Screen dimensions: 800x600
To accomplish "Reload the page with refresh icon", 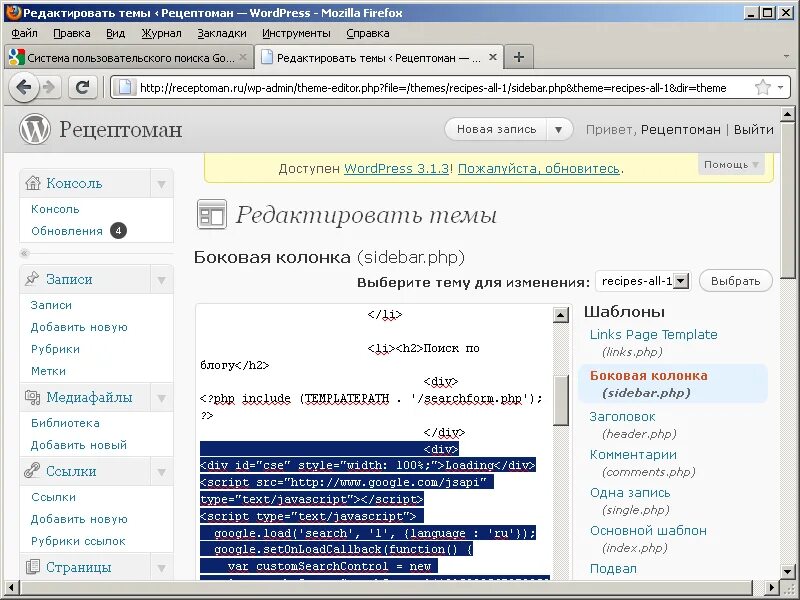I will [x=82, y=87].
